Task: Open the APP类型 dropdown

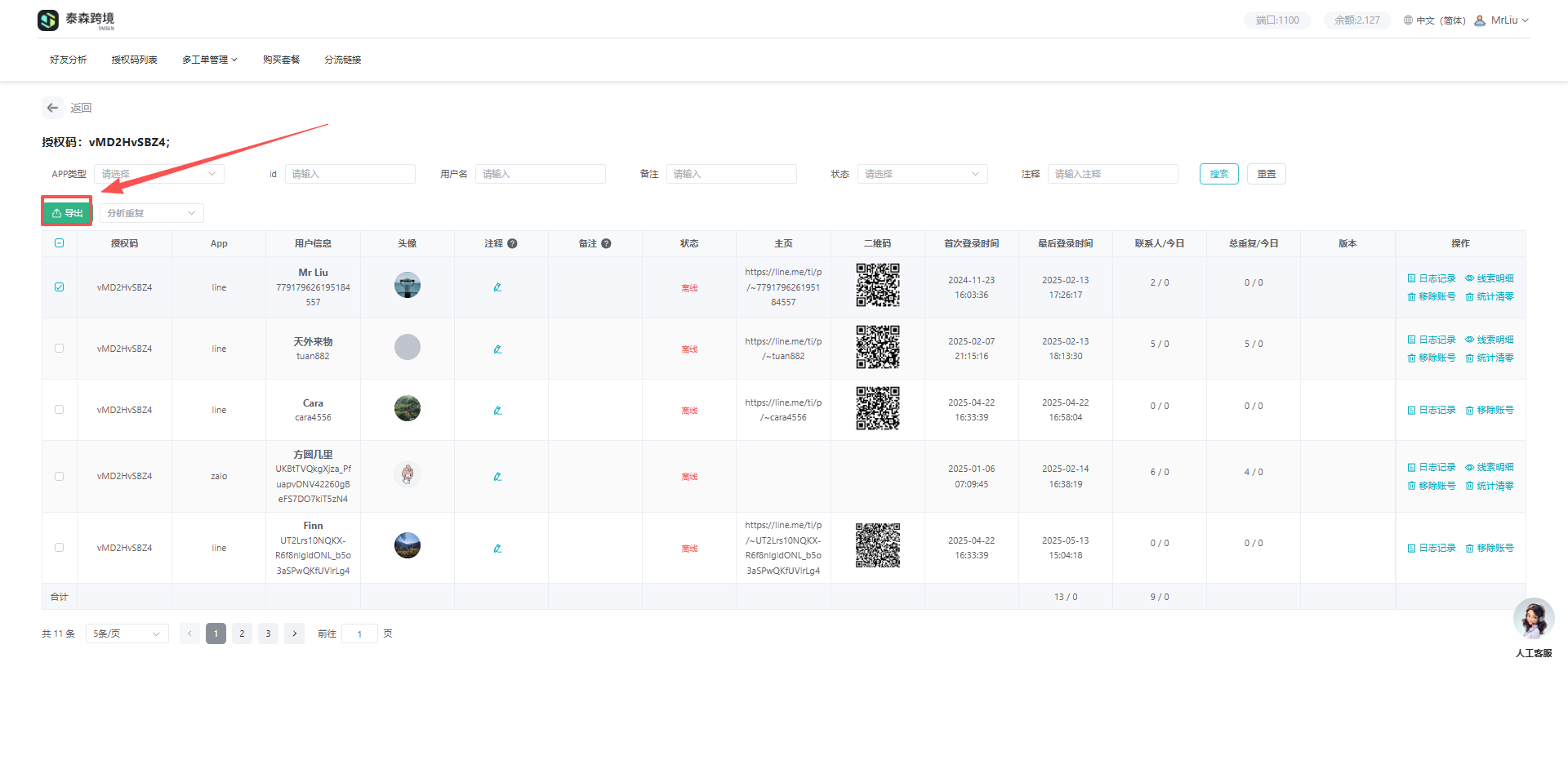Action: (x=158, y=174)
